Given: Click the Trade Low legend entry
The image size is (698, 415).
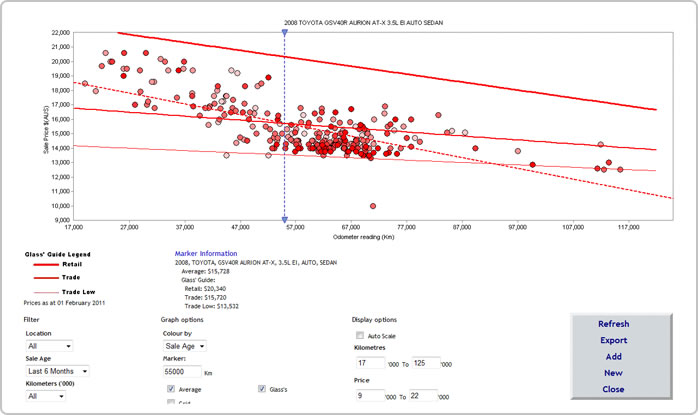Looking at the screenshot, I should coord(65,292).
